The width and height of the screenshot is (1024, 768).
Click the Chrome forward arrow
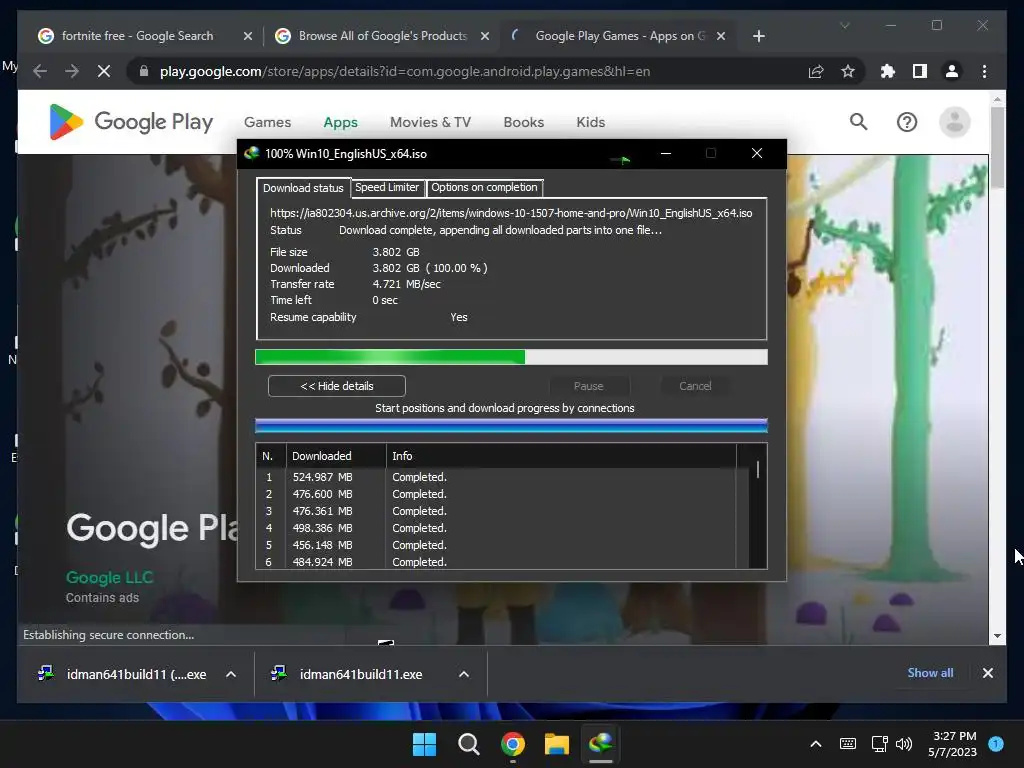[72, 71]
